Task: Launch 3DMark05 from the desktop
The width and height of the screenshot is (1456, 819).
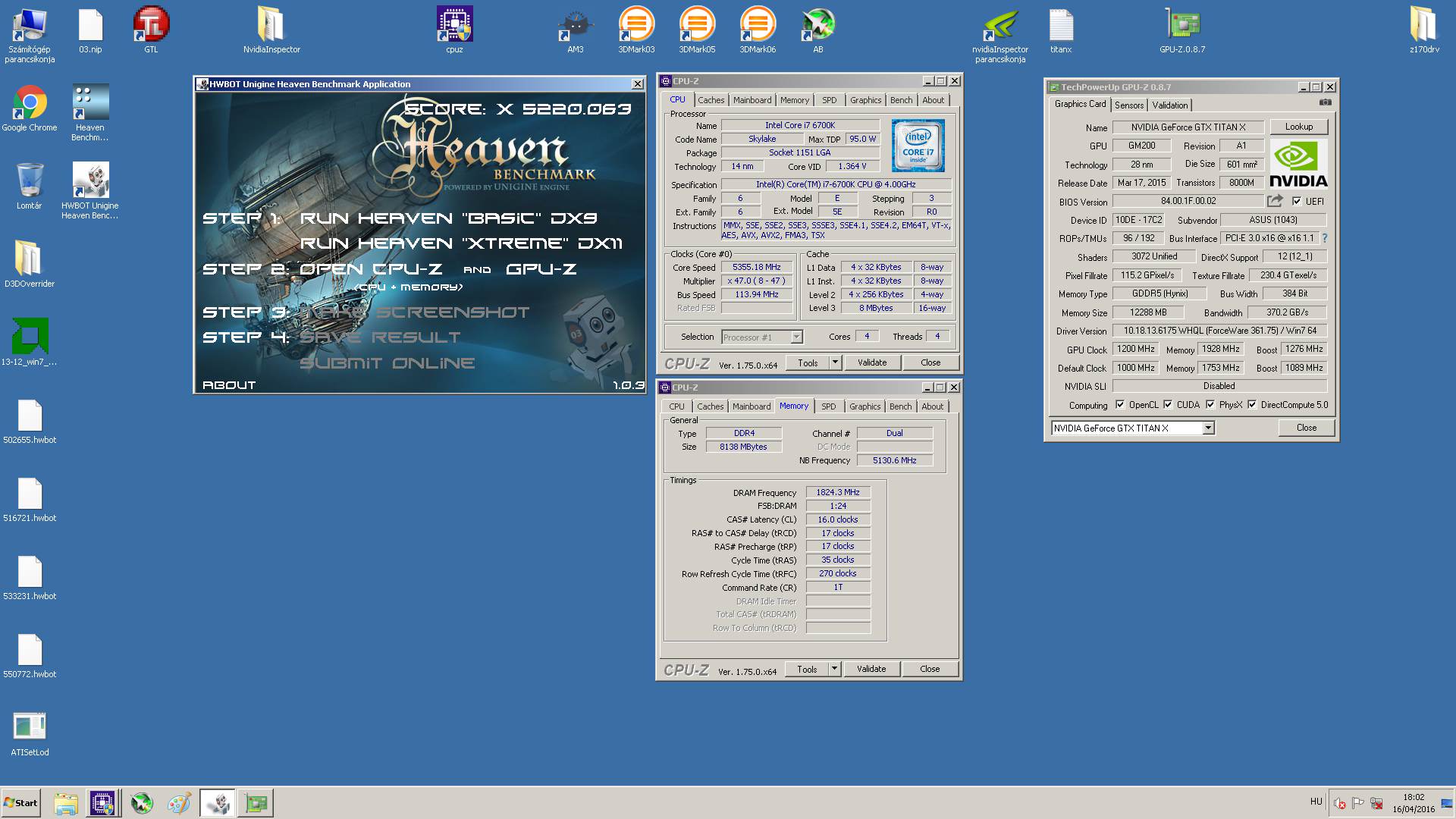Action: tap(697, 30)
